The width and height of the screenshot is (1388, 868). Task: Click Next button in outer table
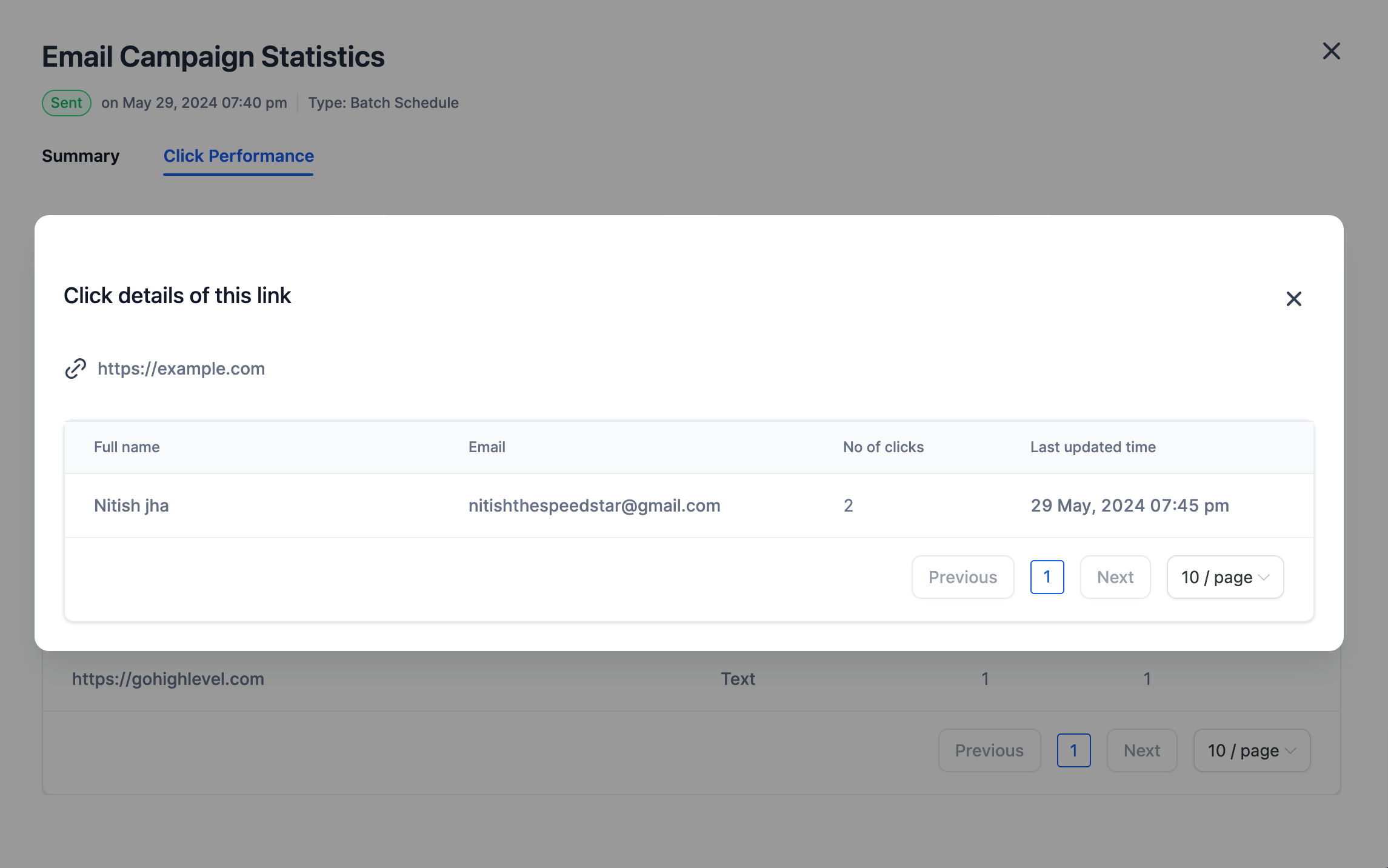point(1141,750)
